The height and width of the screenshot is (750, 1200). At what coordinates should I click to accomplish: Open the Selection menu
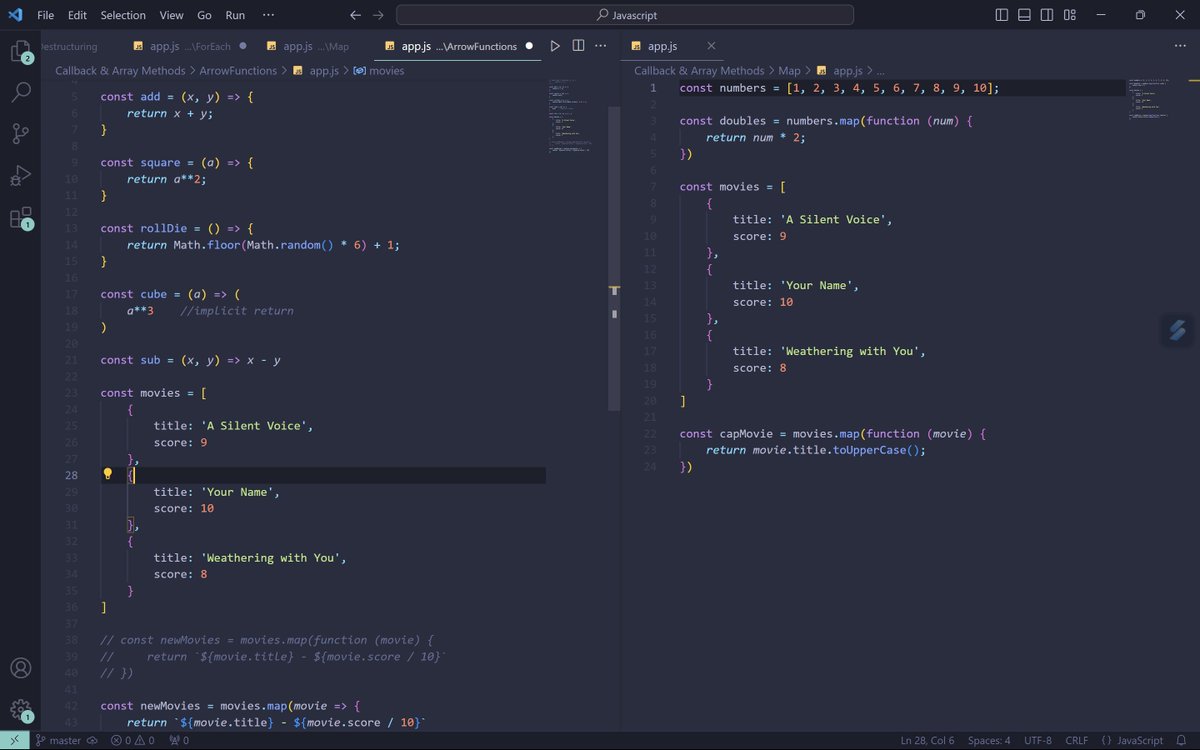click(123, 15)
